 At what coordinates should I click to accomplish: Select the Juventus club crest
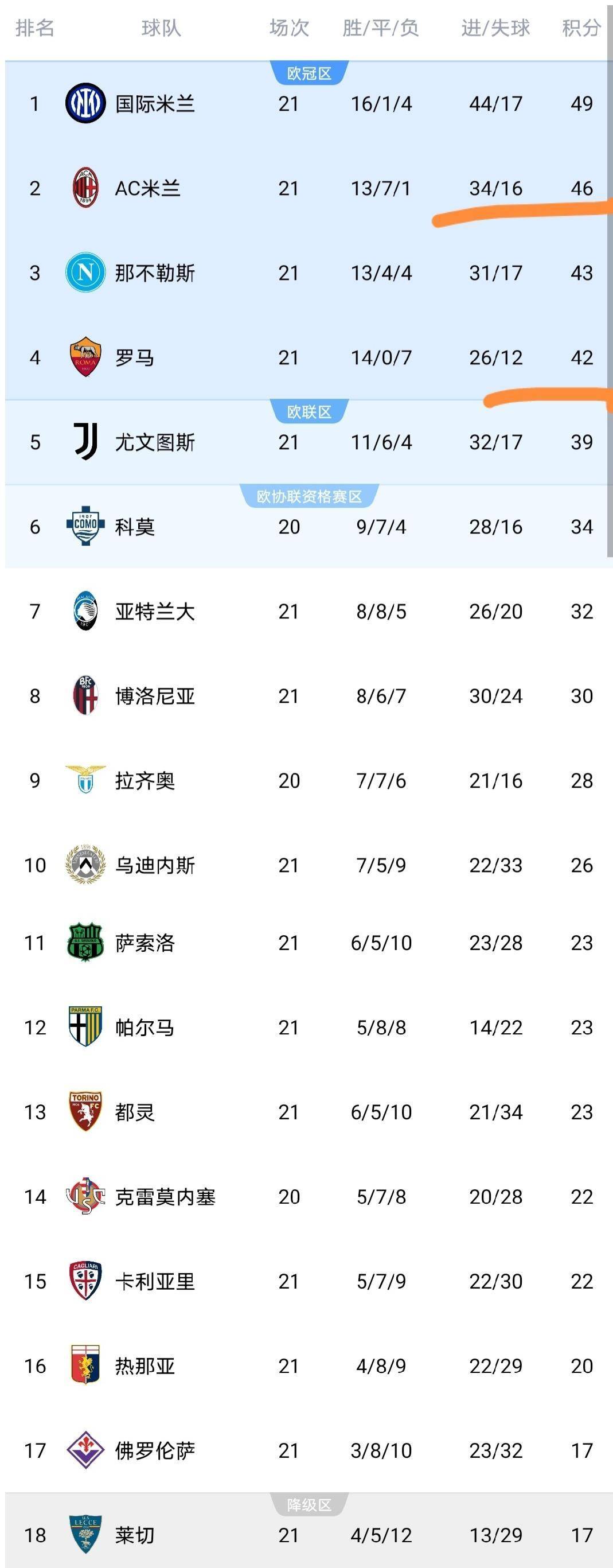pyautogui.click(x=85, y=442)
